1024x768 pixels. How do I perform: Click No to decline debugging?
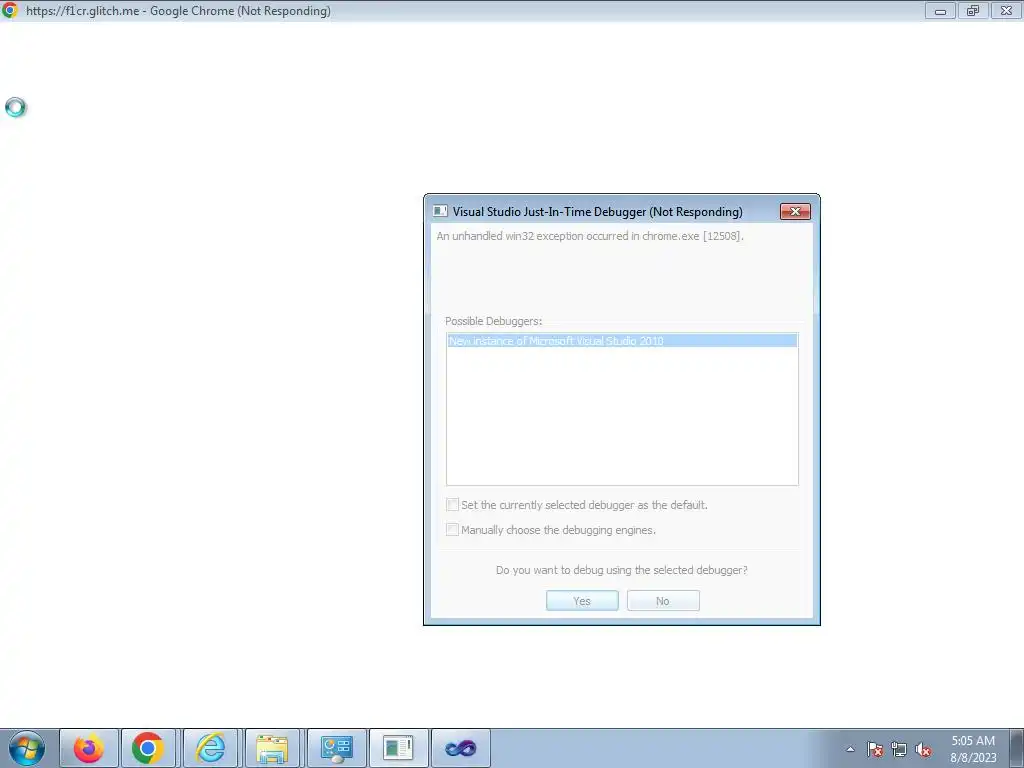coord(663,601)
